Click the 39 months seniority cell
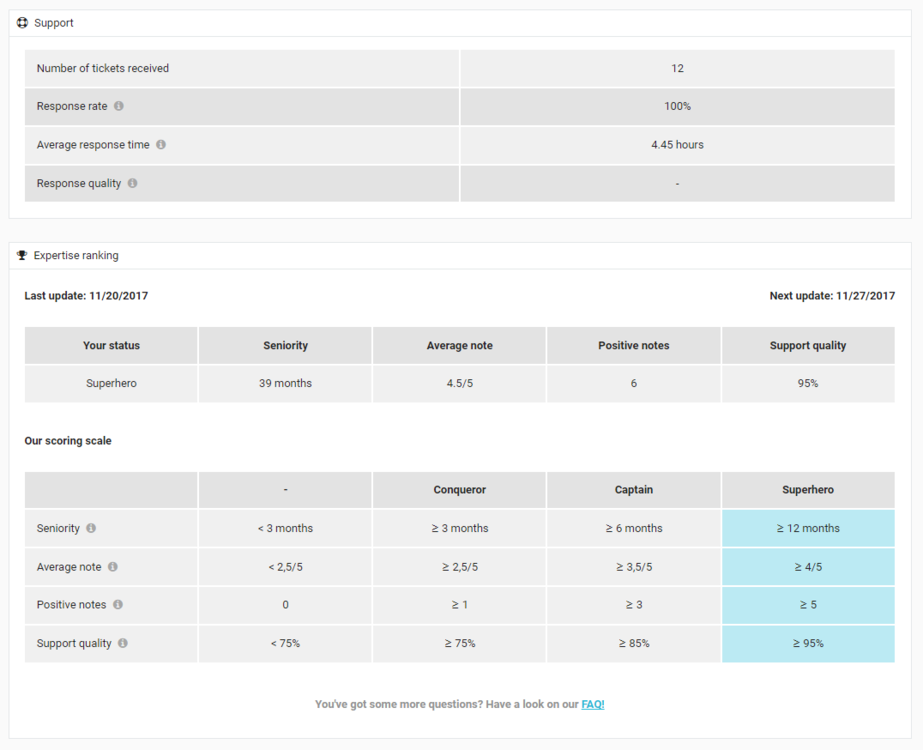The width and height of the screenshot is (923, 750). click(285, 383)
